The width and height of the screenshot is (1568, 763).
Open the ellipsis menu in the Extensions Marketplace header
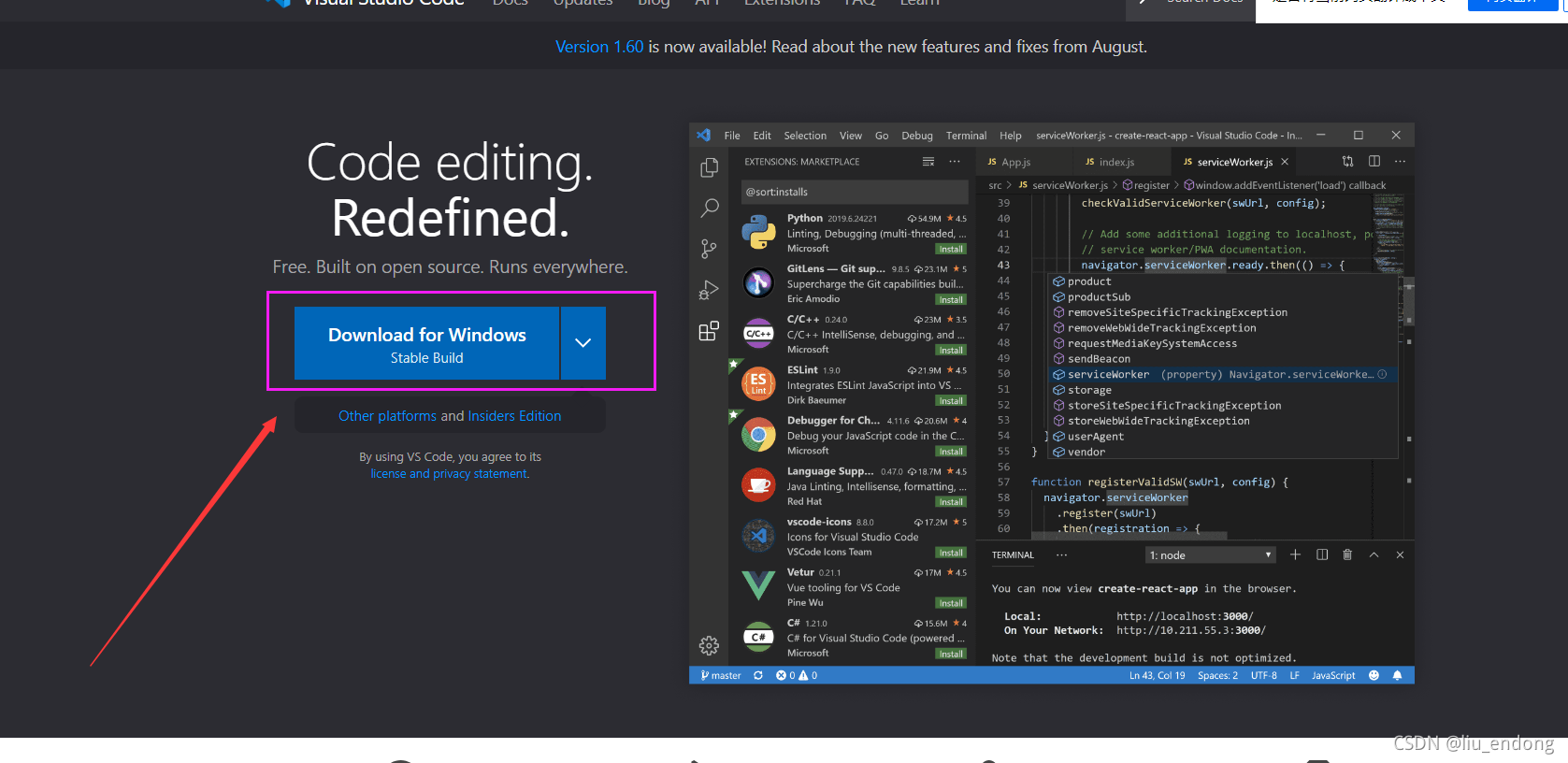pyautogui.click(x=955, y=162)
